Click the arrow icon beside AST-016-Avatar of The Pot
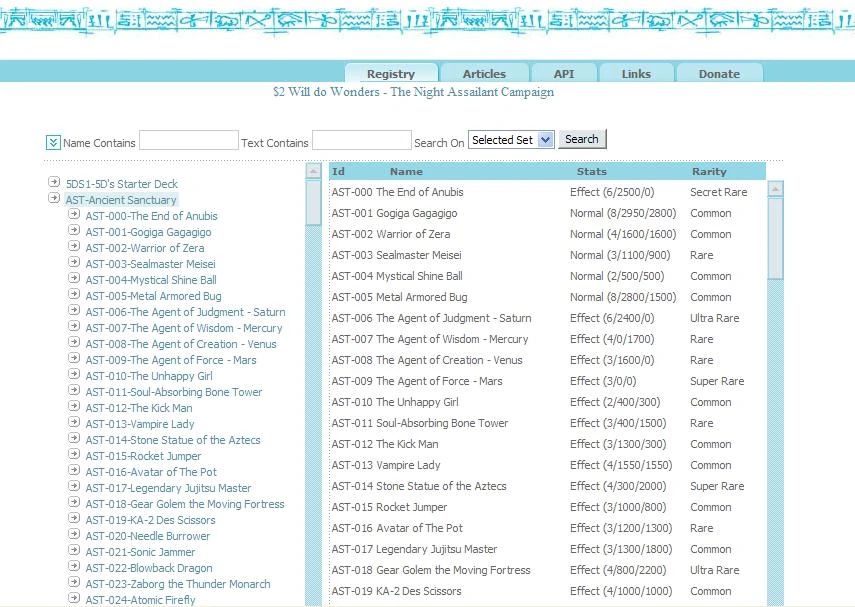Viewport: 855px width, 607px height. click(74, 470)
